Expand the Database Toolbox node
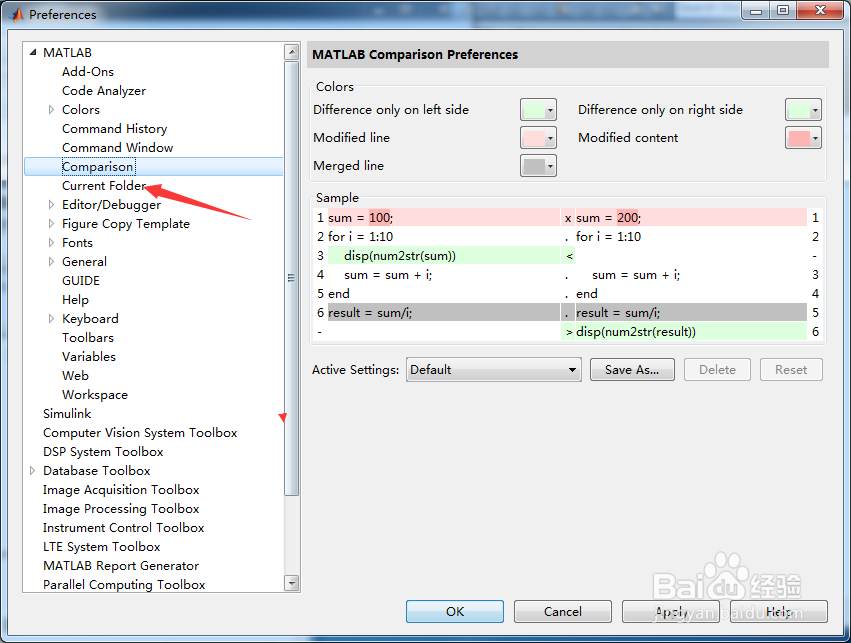Viewport: 851px width, 643px height. 33,470
